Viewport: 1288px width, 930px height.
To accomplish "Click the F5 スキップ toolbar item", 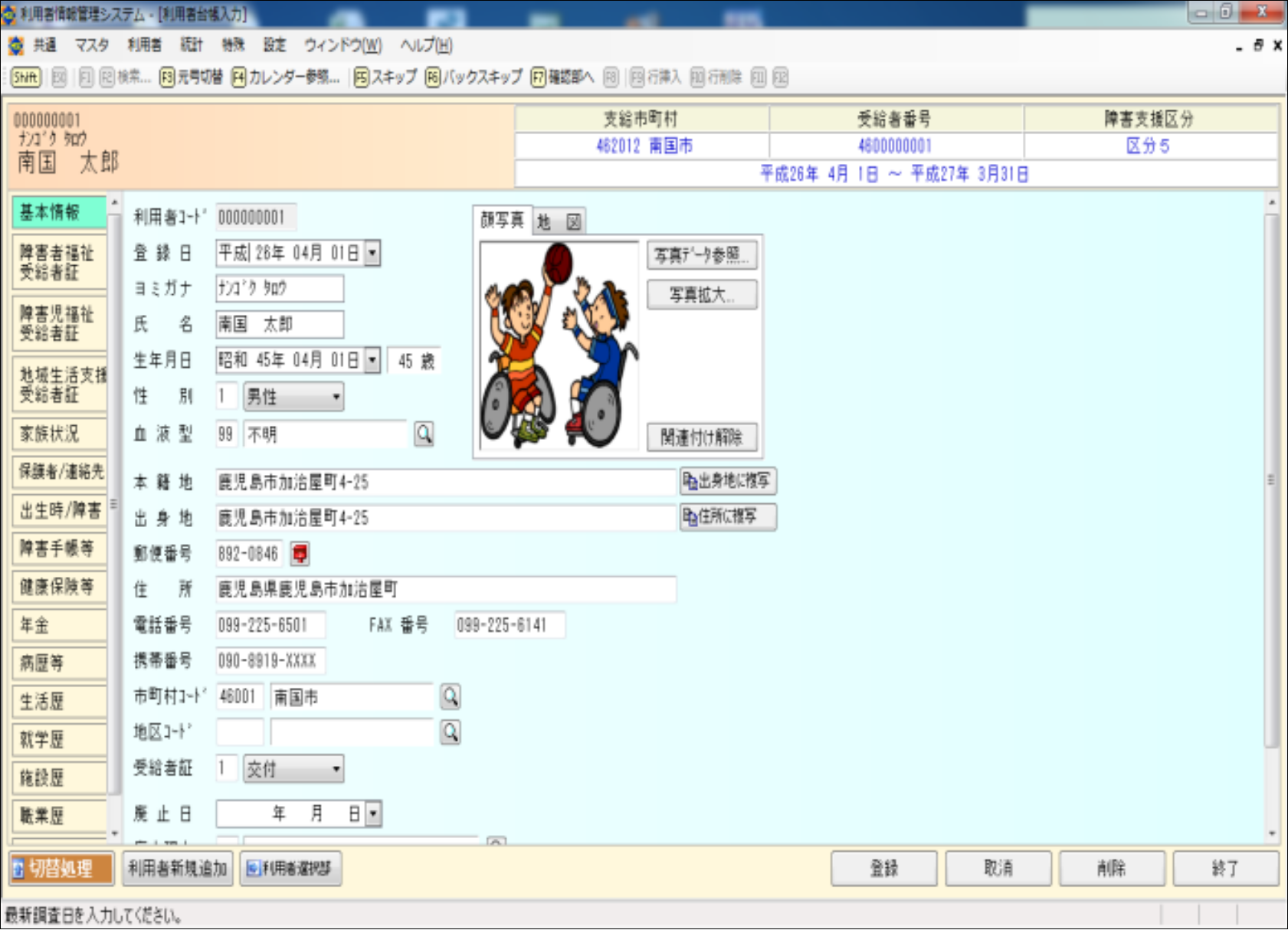I will (385, 77).
